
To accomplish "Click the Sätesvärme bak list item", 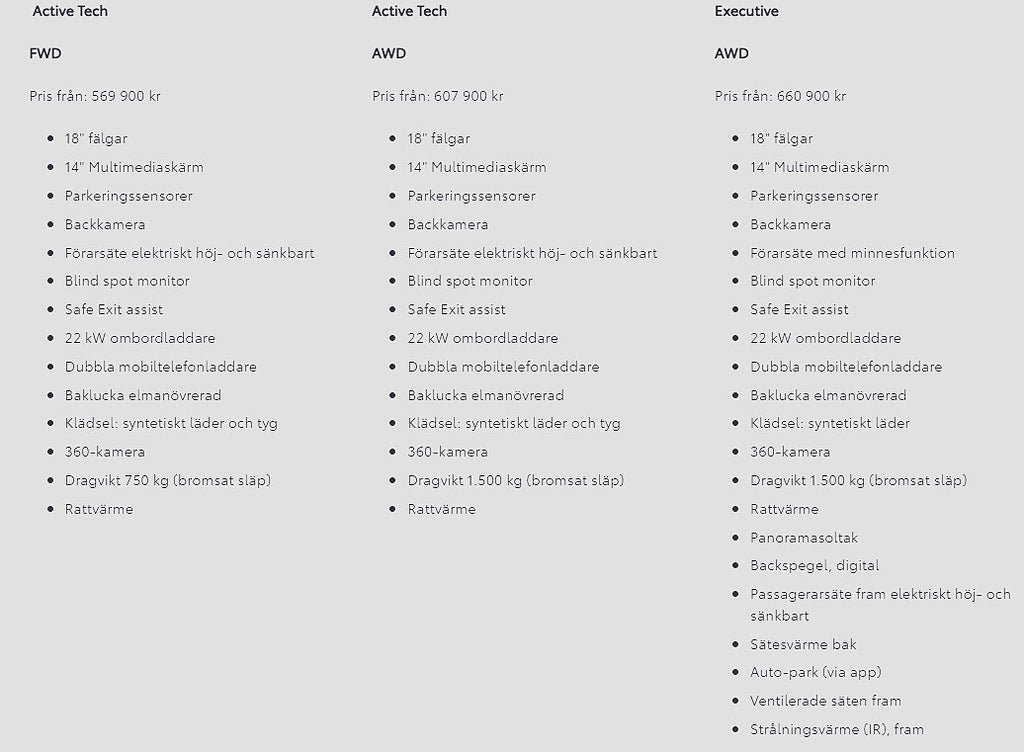I will click(803, 645).
